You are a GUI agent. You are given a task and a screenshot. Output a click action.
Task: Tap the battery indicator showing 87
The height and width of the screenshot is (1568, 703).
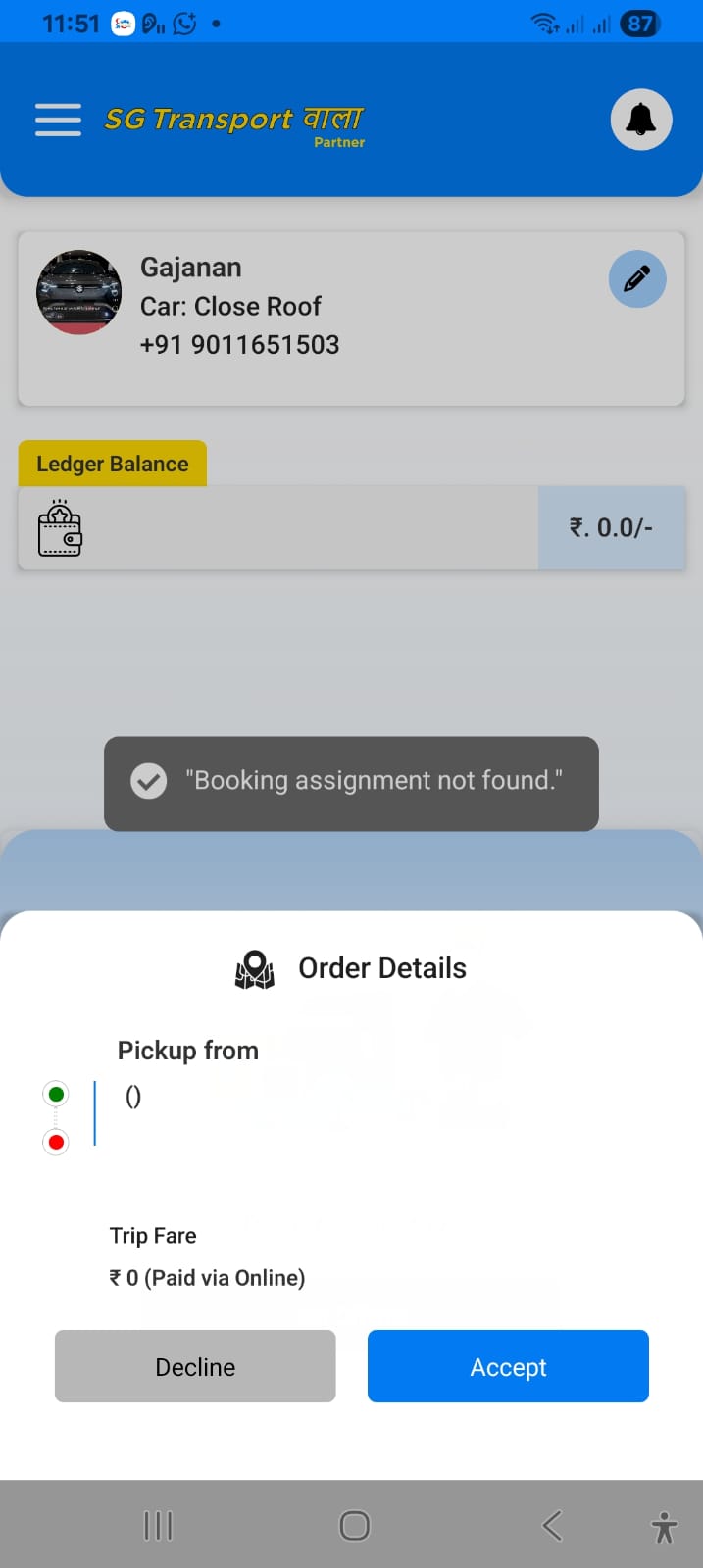point(640,24)
